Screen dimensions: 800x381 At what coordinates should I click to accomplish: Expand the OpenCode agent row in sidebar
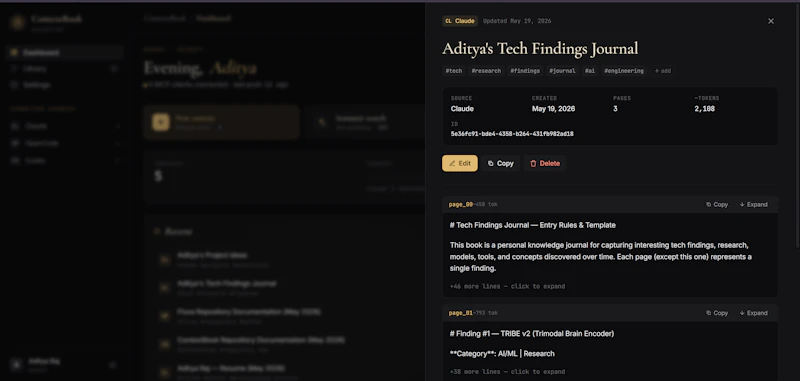[64, 143]
